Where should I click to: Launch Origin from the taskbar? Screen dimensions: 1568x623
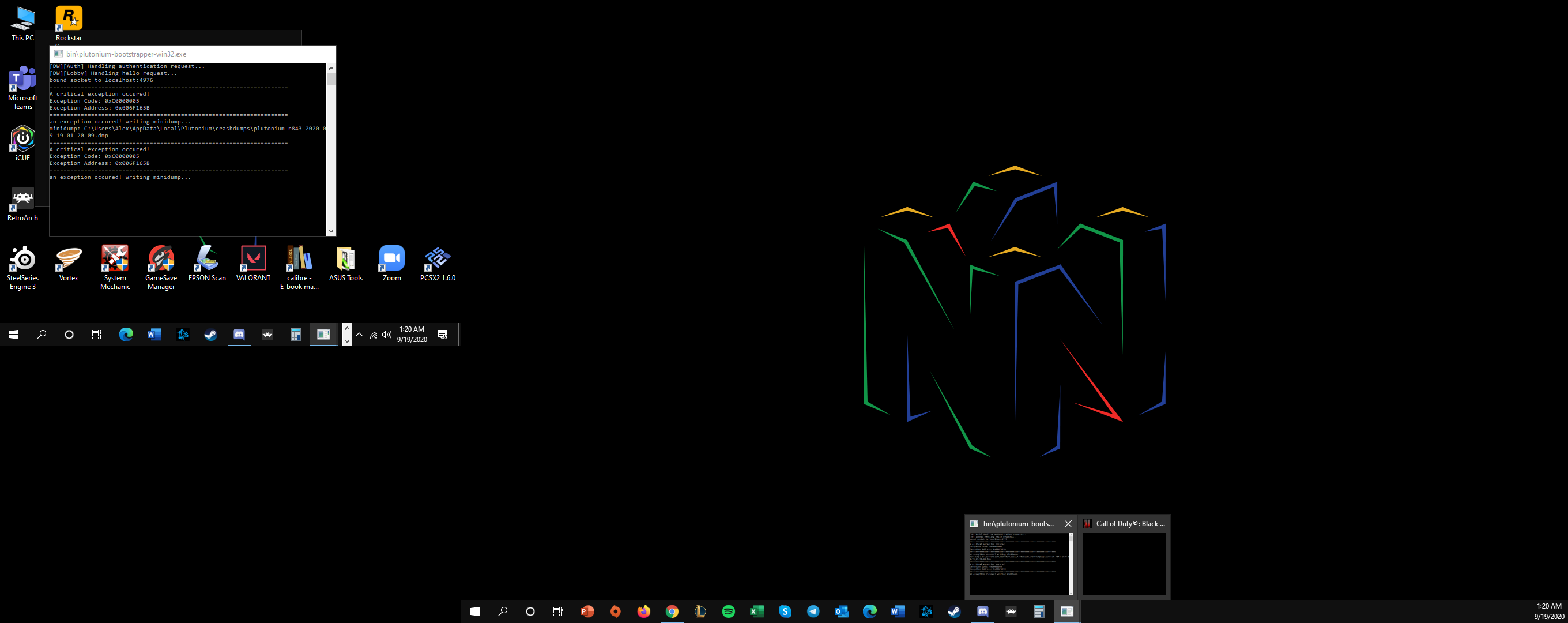tap(616, 611)
